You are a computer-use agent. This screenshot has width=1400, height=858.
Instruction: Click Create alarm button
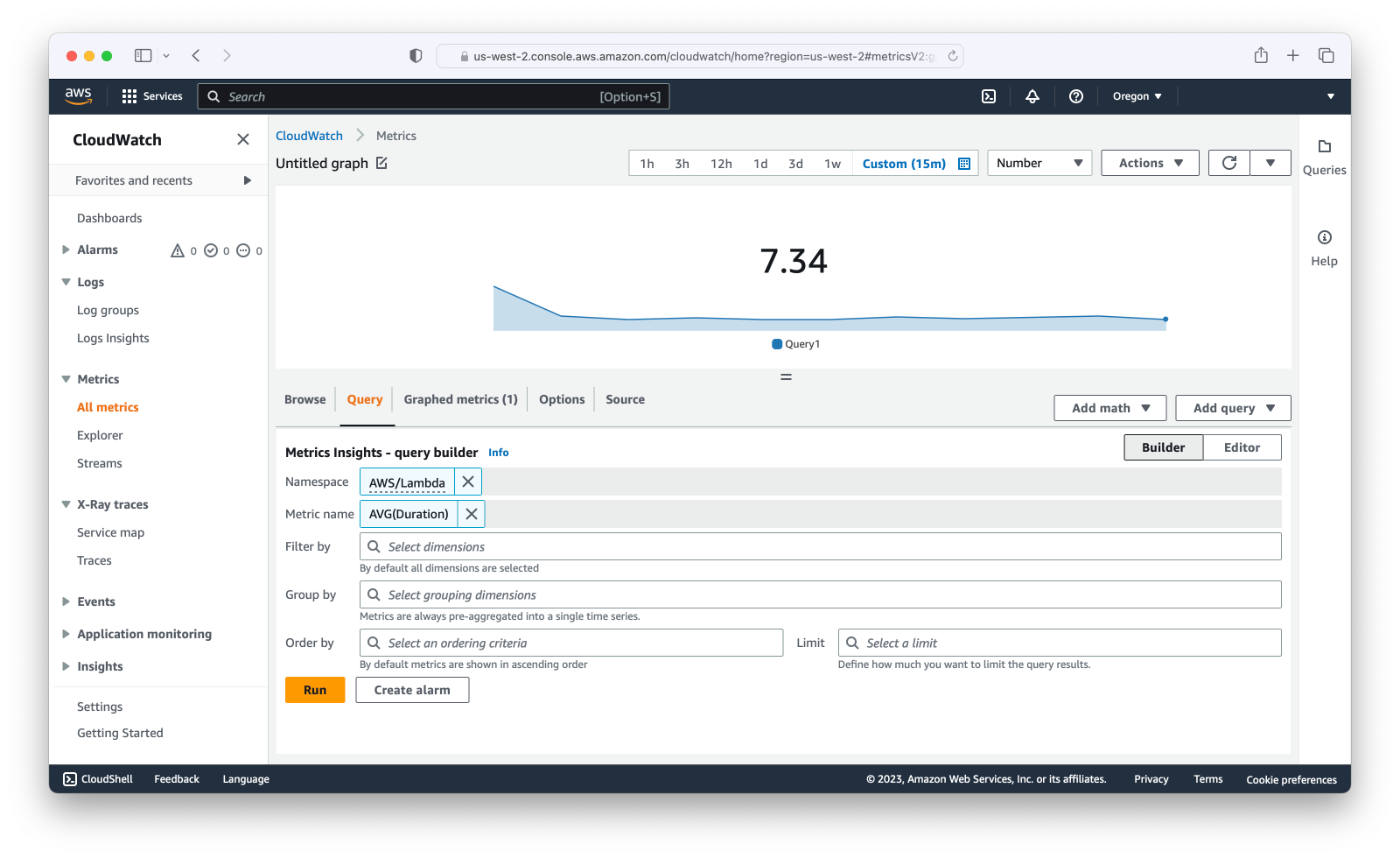click(412, 690)
